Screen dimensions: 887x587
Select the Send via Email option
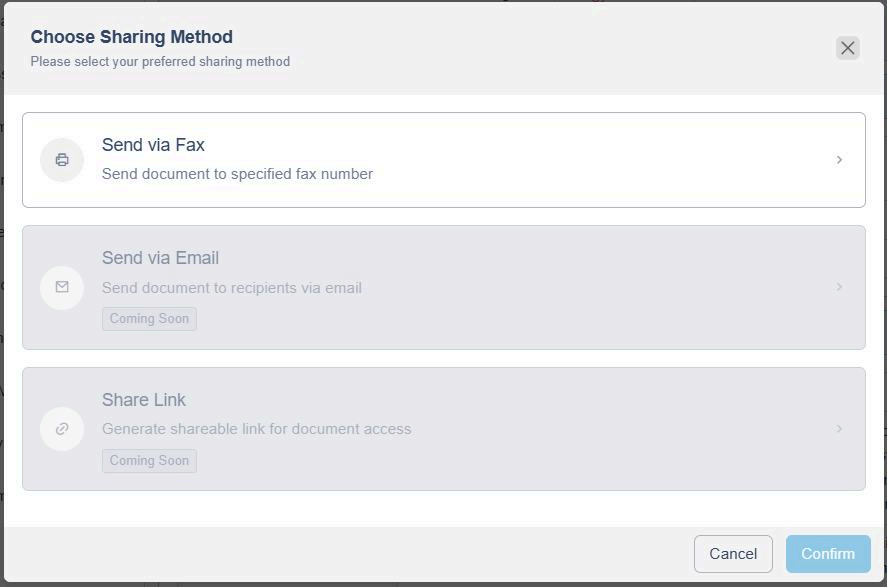(x=160, y=258)
